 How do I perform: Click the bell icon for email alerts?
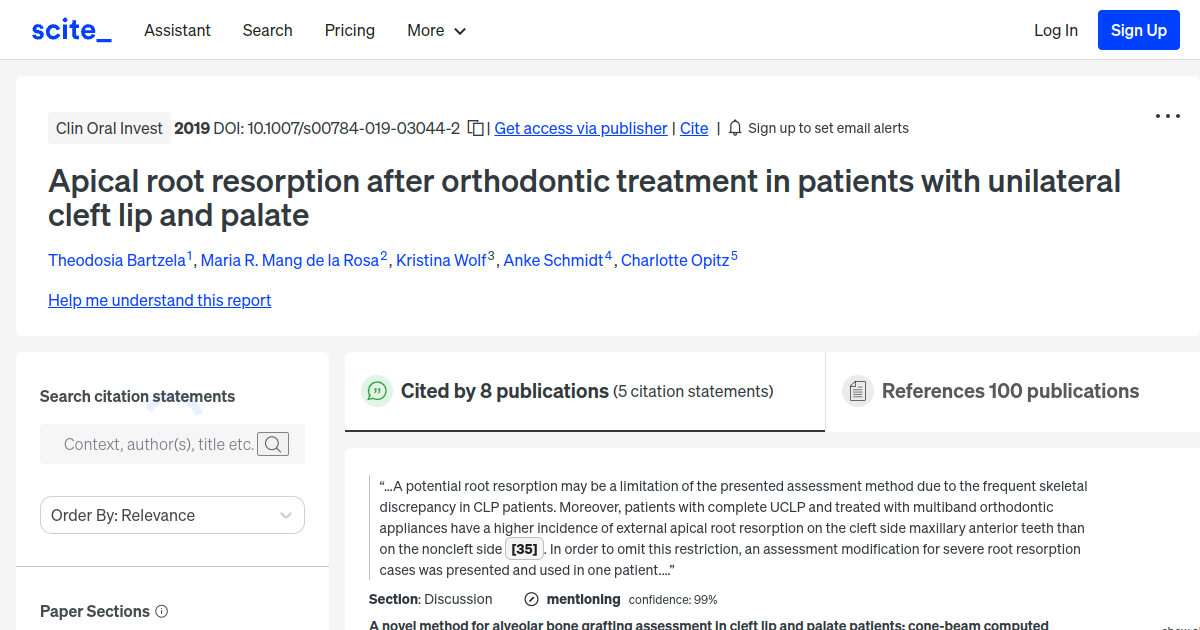click(735, 128)
